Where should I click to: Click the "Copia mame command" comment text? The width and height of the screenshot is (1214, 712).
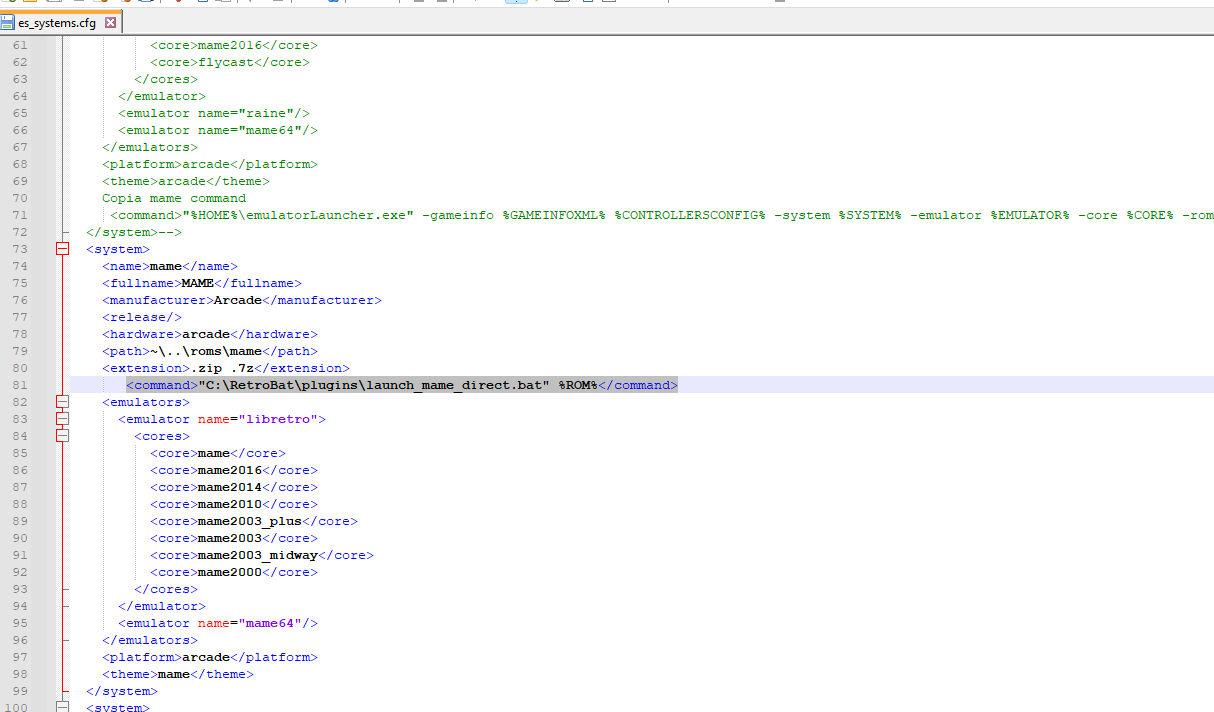(174, 198)
